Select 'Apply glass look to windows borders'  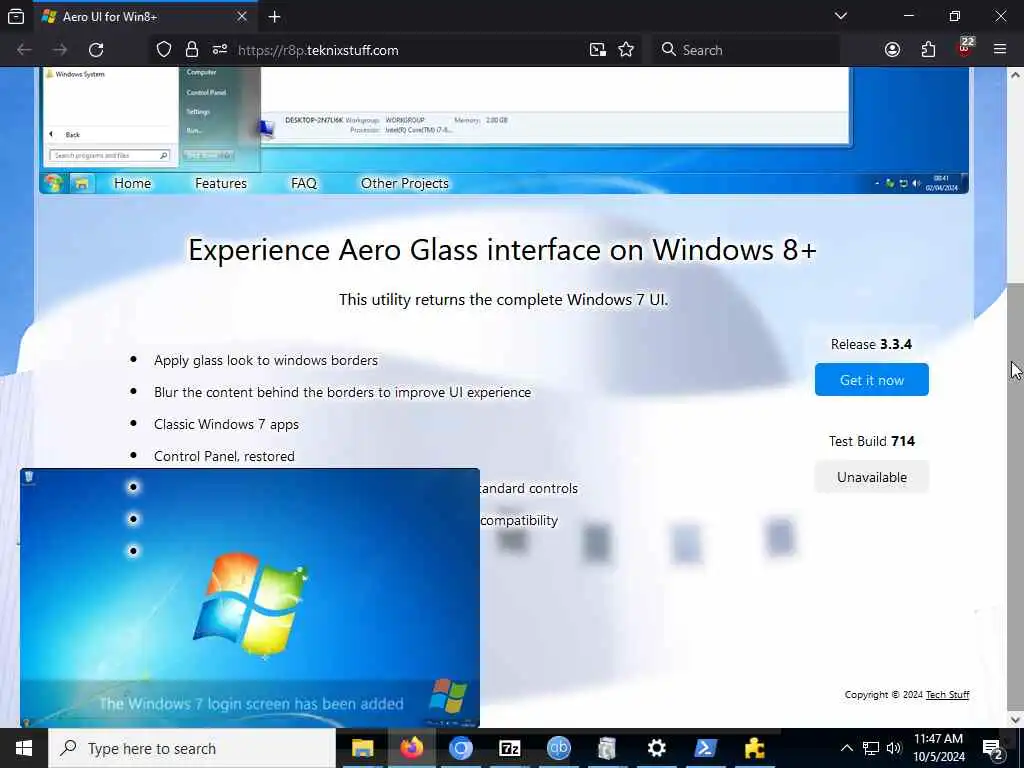pyautogui.click(x=266, y=360)
